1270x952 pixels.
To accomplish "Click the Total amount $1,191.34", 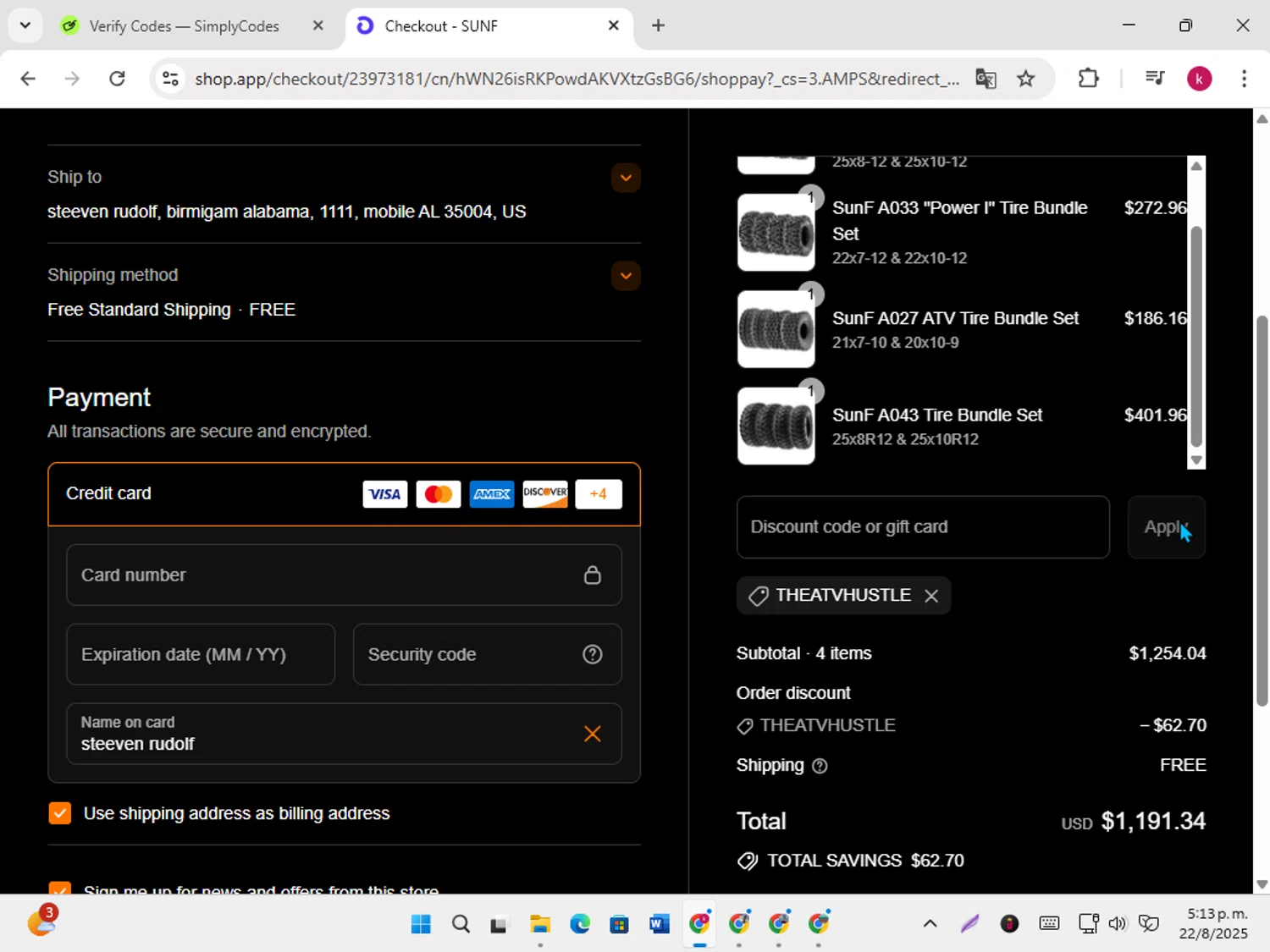I will [1153, 822].
